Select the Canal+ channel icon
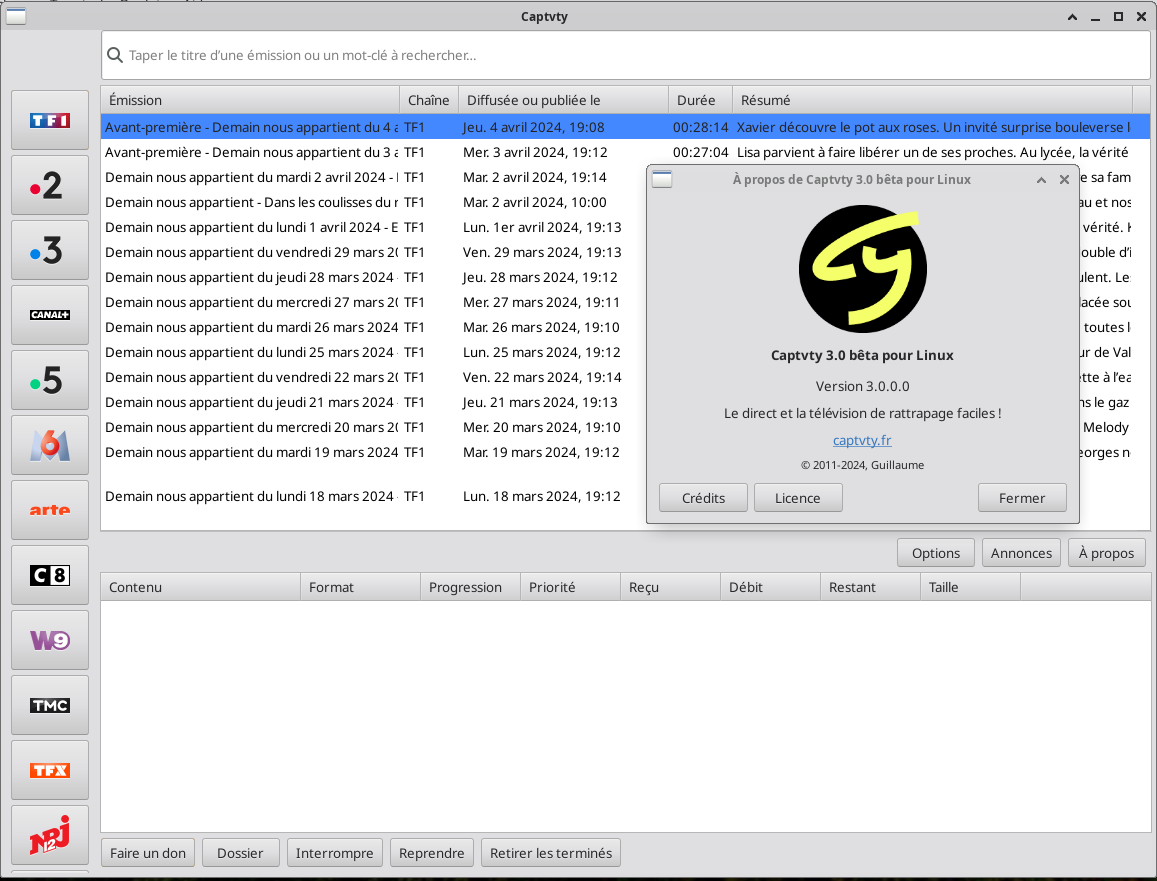This screenshot has width=1157, height=881. [x=50, y=315]
